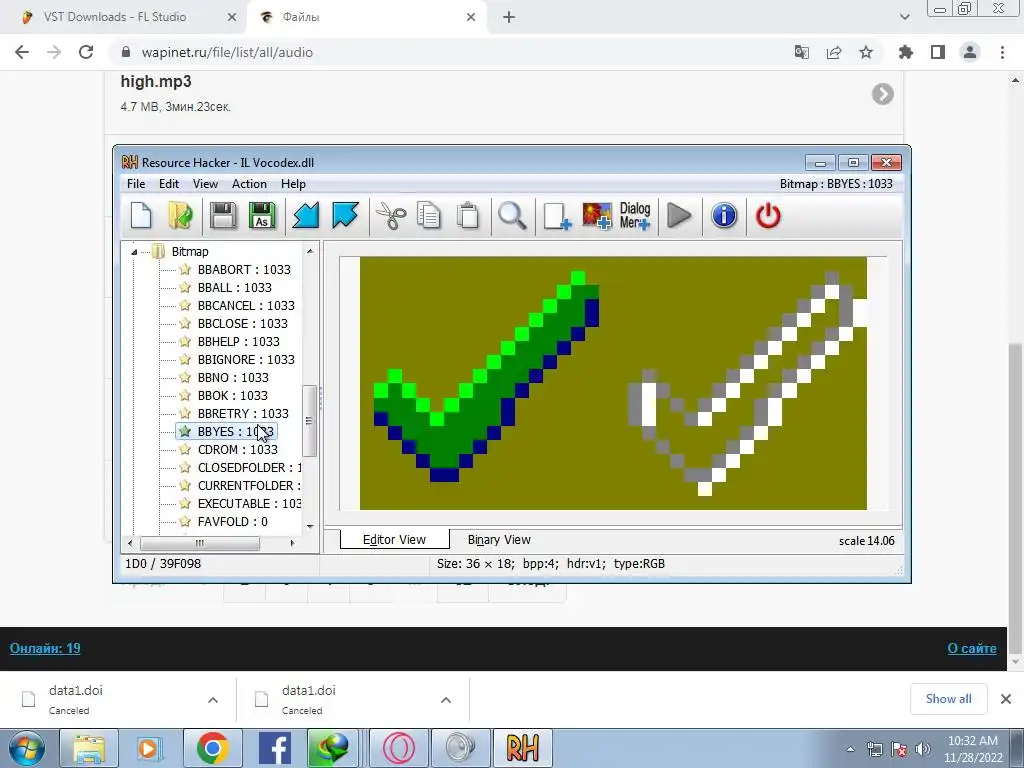Open the blue info icon
Screen dimensions: 1024x768
pos(724,216)
